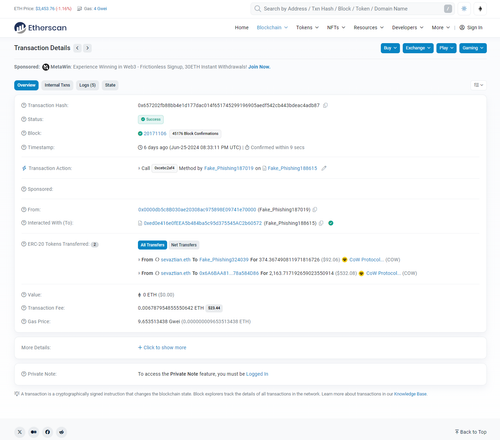Click the Block Confirmations badge
This screenshot has height=440, width=500.
195,134
